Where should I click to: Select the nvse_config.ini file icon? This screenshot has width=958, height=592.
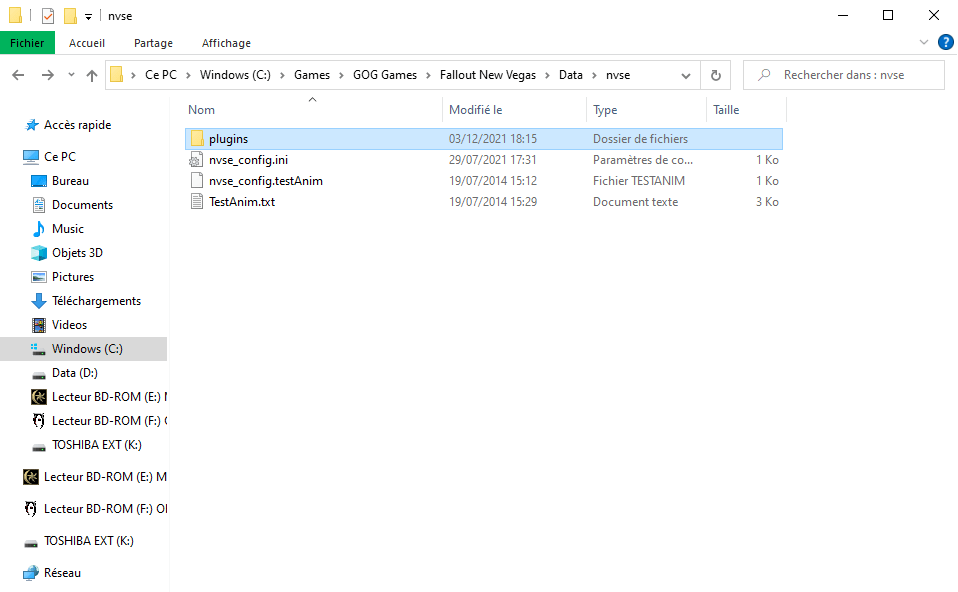(196, 160)
